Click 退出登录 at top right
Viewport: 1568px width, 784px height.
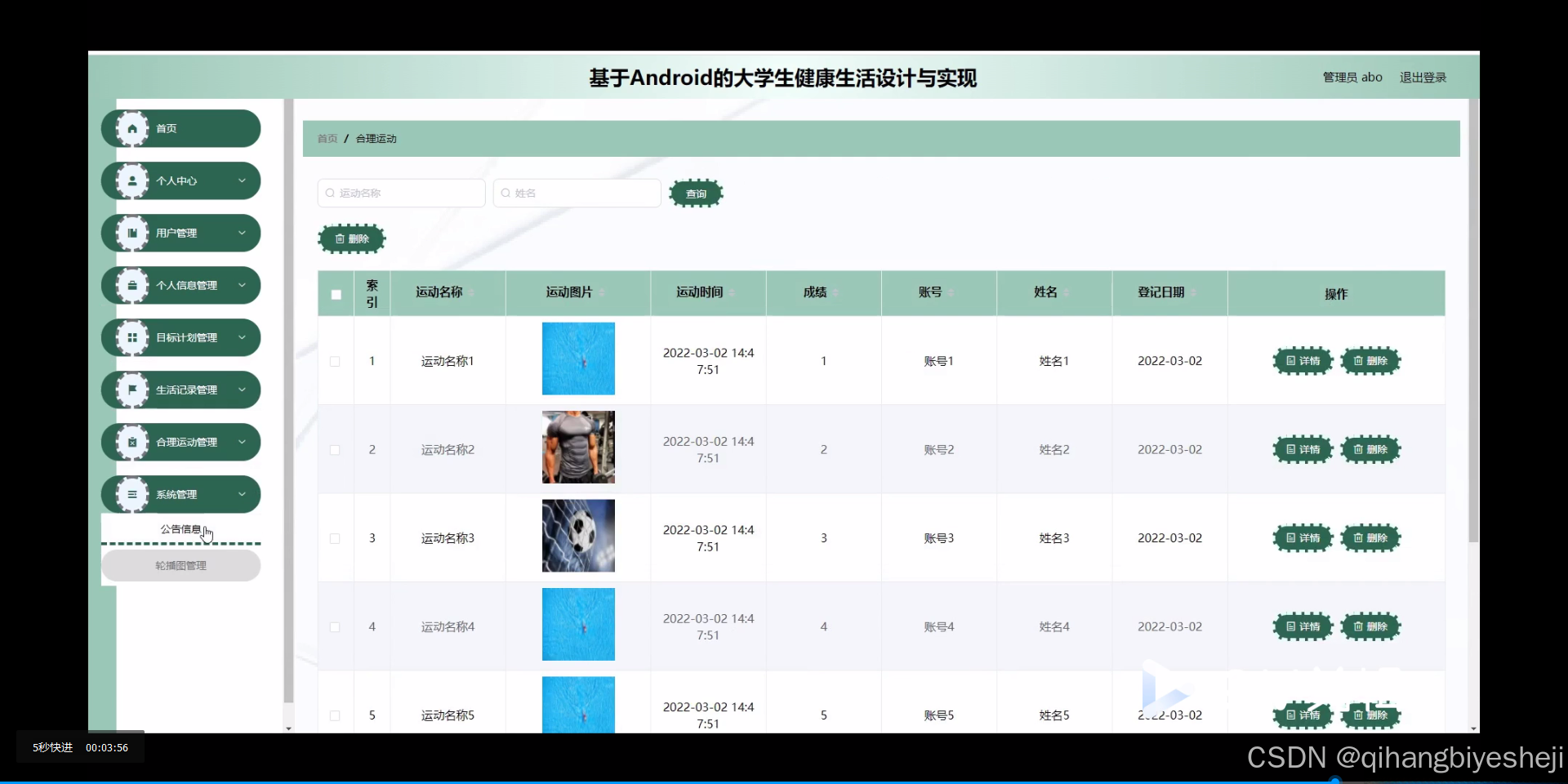1422,77
